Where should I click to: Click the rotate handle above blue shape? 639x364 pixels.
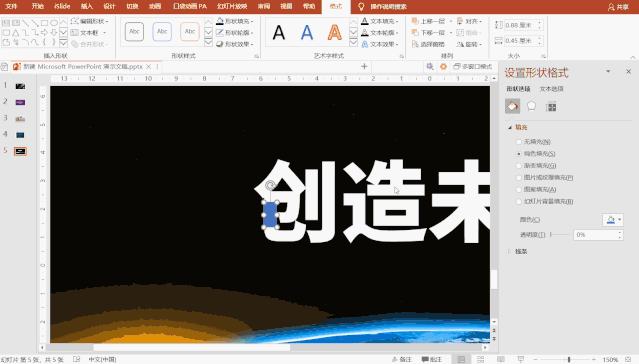(270, 185)
